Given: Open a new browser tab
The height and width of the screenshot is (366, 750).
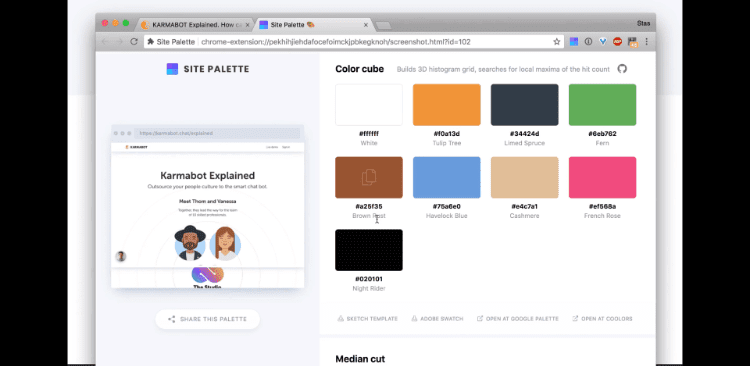Looking at the screenshot, I should pyautogui.click(x=383, y=25).
